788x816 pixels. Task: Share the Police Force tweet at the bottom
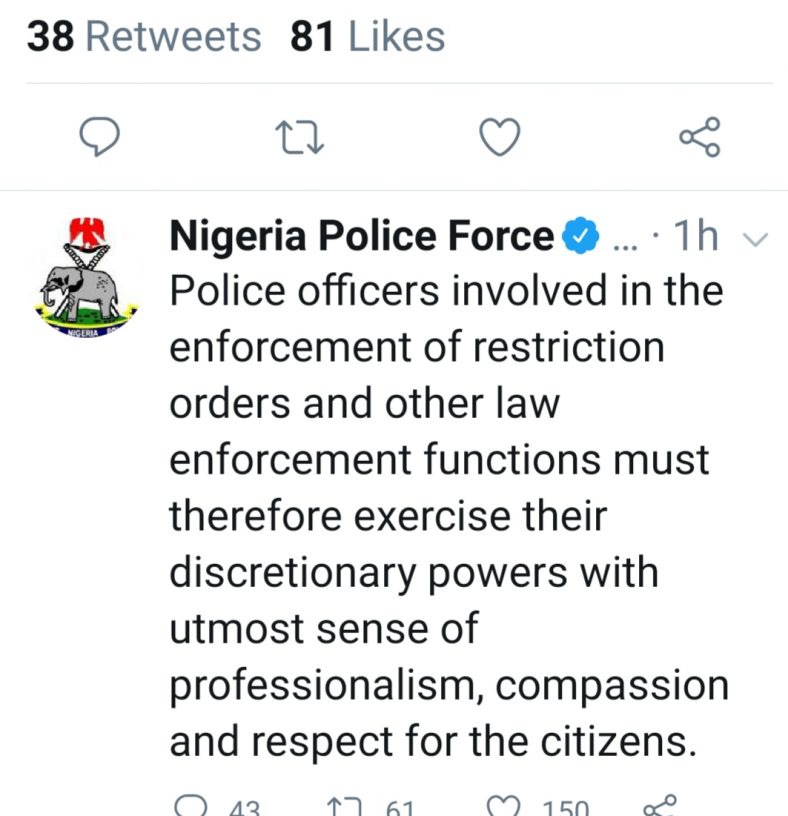point(660,805)
